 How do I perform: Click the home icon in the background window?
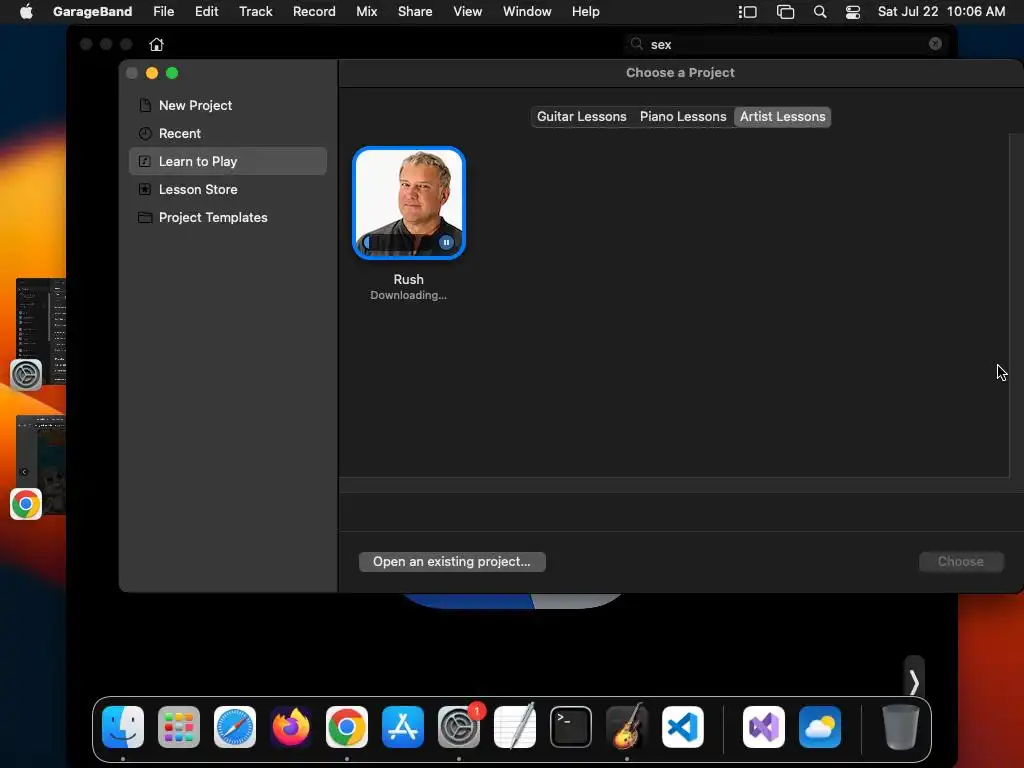(x=156, y=44)
